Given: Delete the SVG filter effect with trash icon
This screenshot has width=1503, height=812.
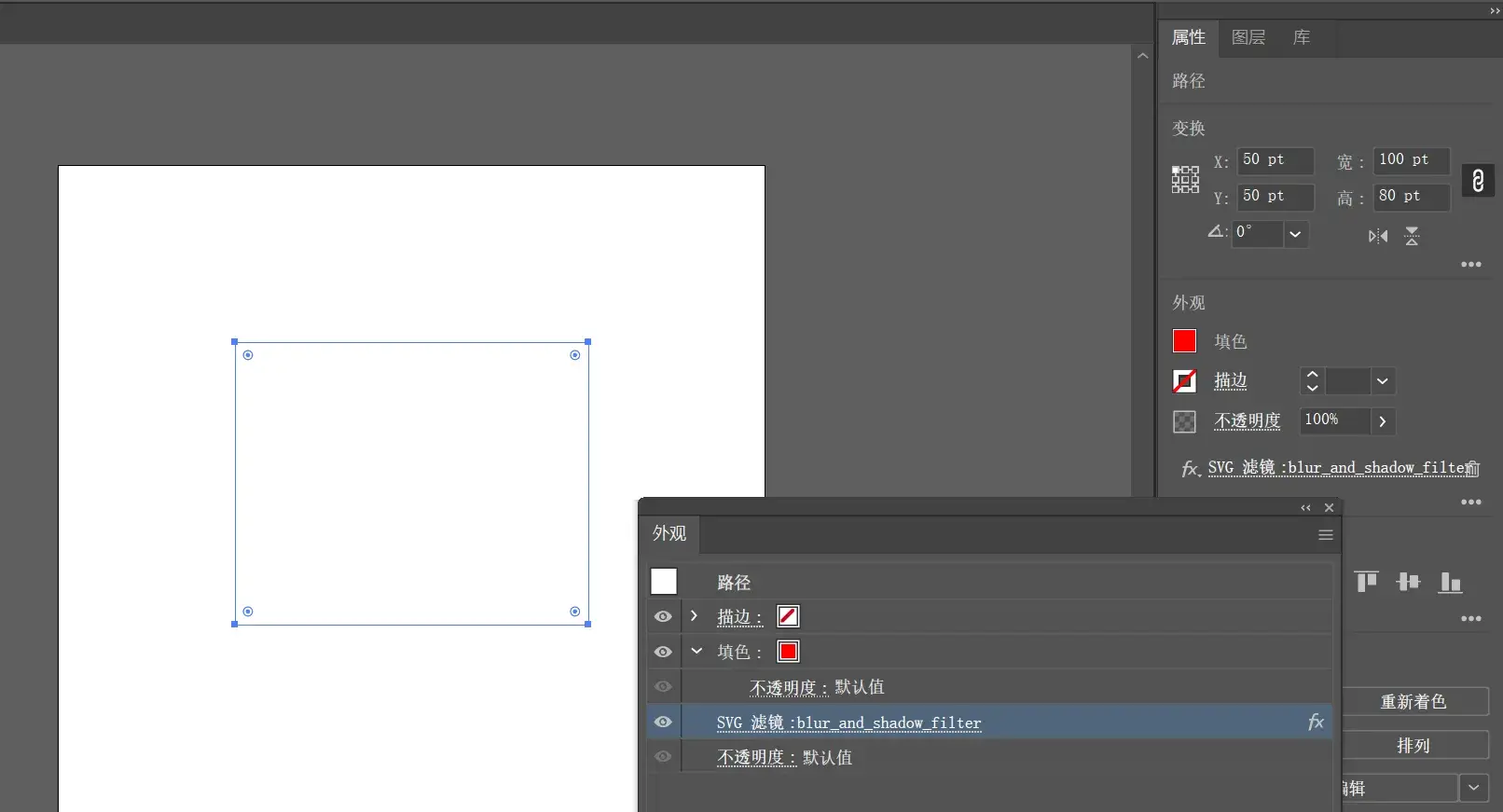Looking at the screenshot, I should coord(1472,468).
